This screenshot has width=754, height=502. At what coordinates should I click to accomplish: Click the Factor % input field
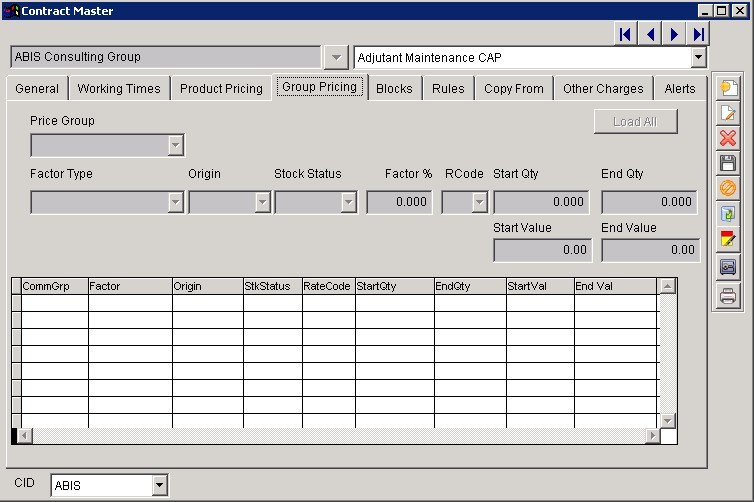[x=399, y=202]
